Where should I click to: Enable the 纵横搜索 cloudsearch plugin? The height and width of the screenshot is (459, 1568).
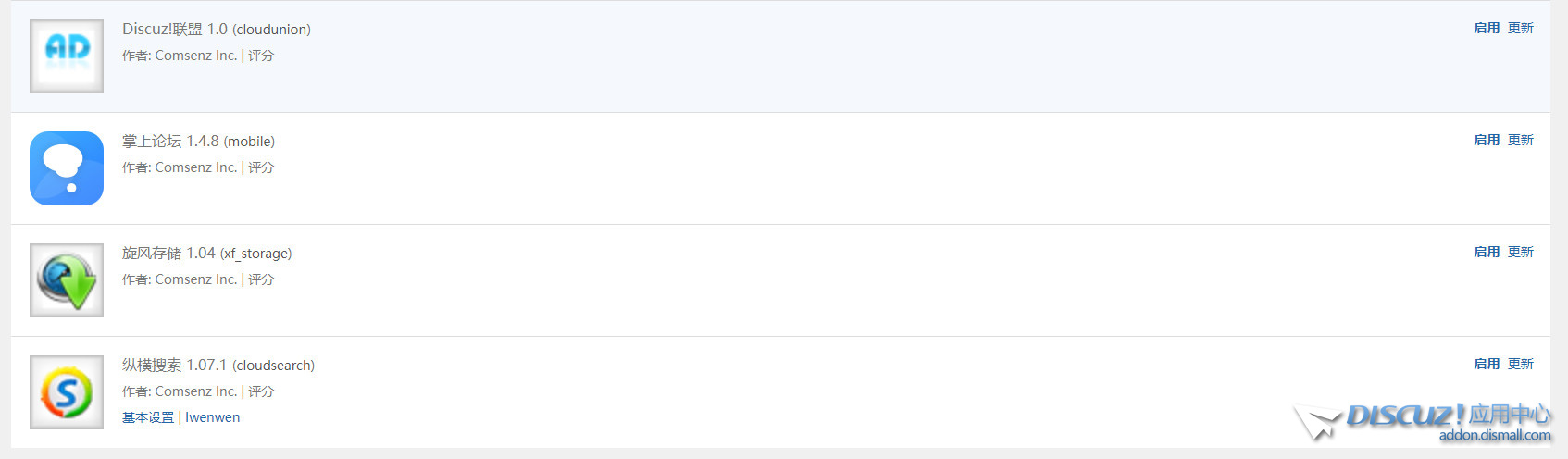click(1487, 365)
